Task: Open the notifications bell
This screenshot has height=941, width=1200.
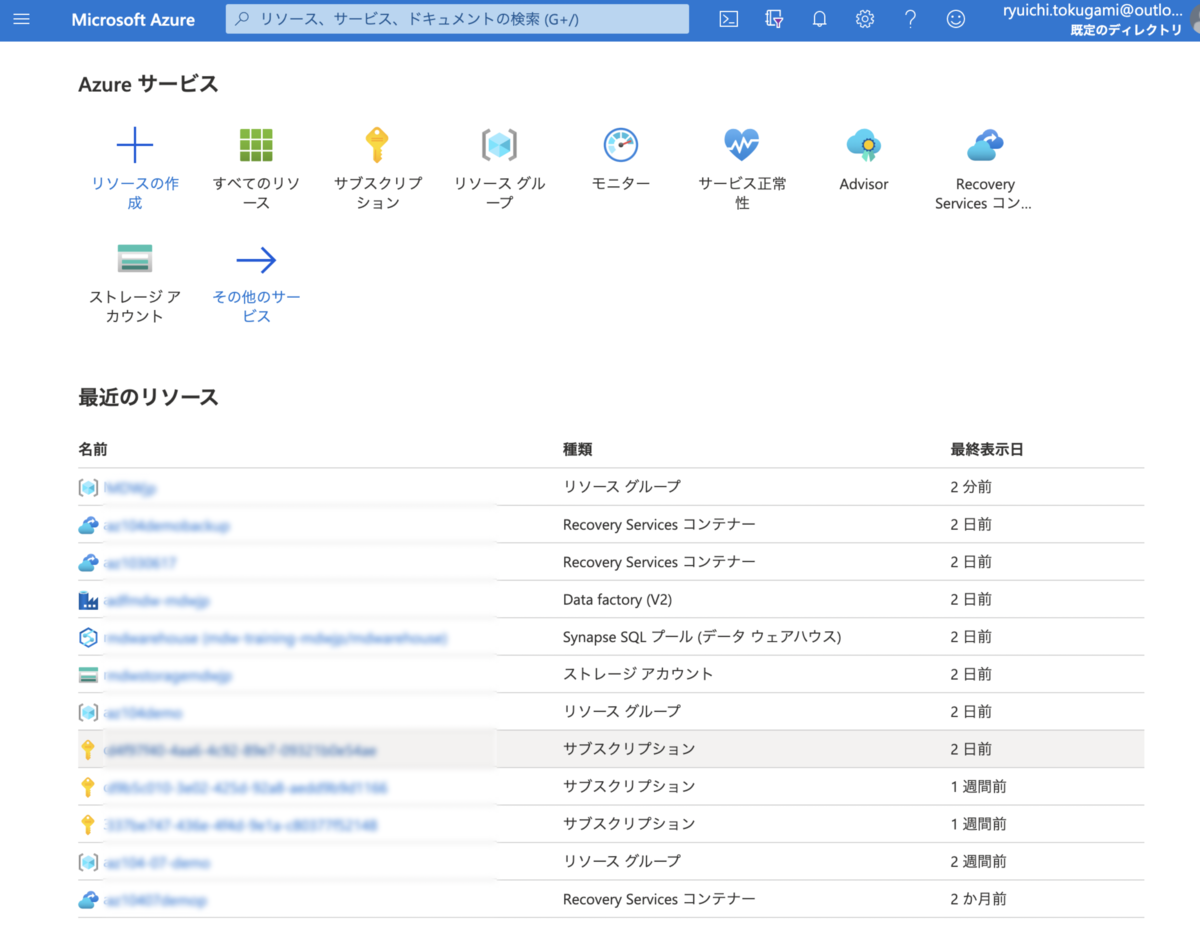Action: (819, 19)
